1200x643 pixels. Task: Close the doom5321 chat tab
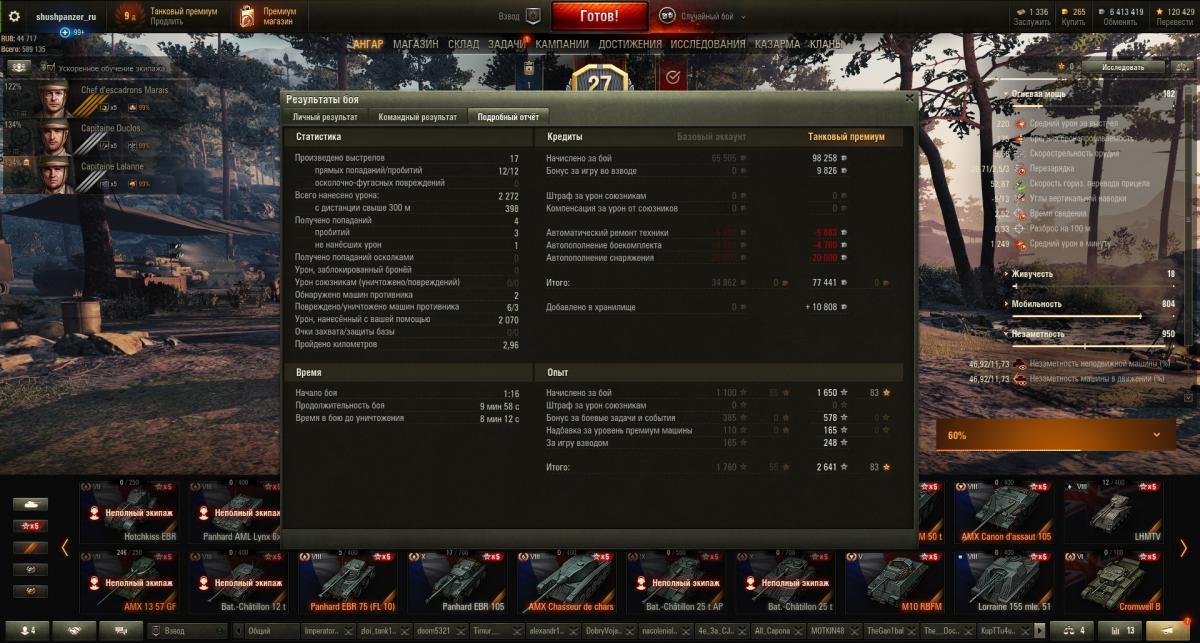pyautogui.click(x=461, y=633)
